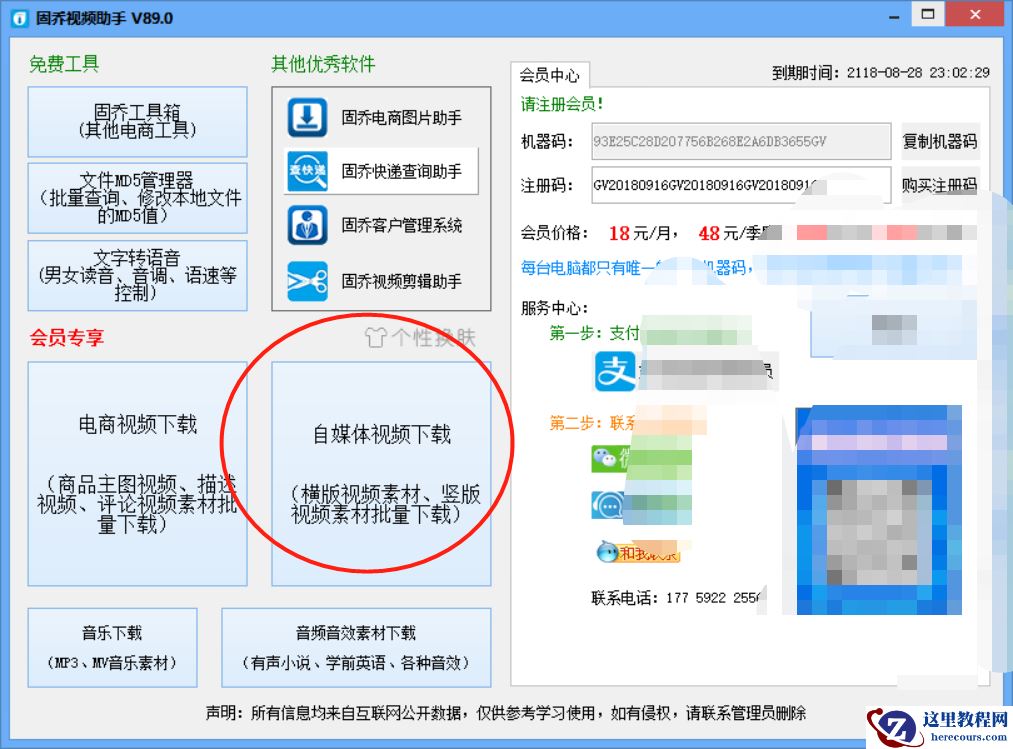Click the 服务中心 label
The image size is (1013, 749).
tap(554, 308)
